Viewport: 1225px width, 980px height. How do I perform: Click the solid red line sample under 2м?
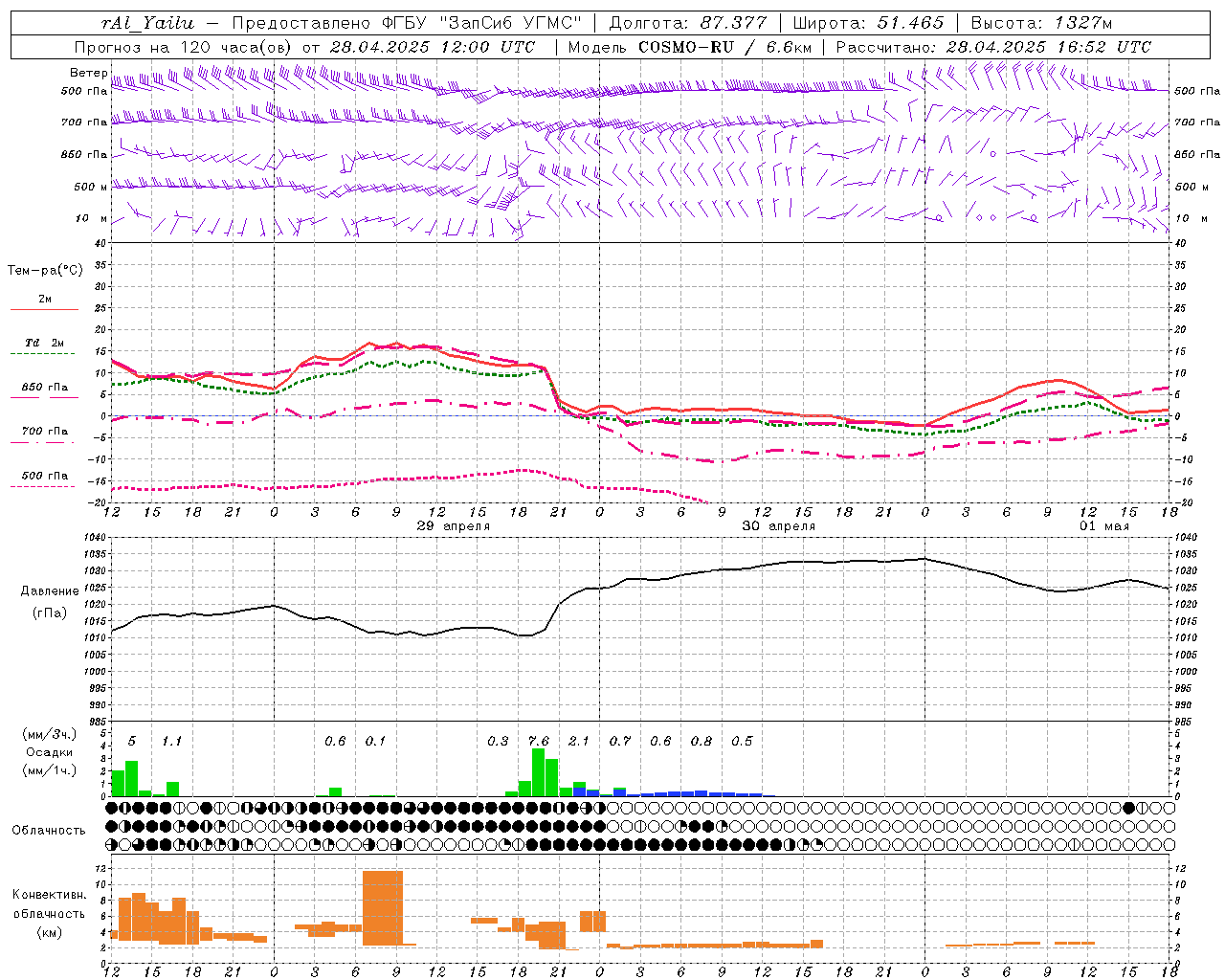click(x=44, y=310)
